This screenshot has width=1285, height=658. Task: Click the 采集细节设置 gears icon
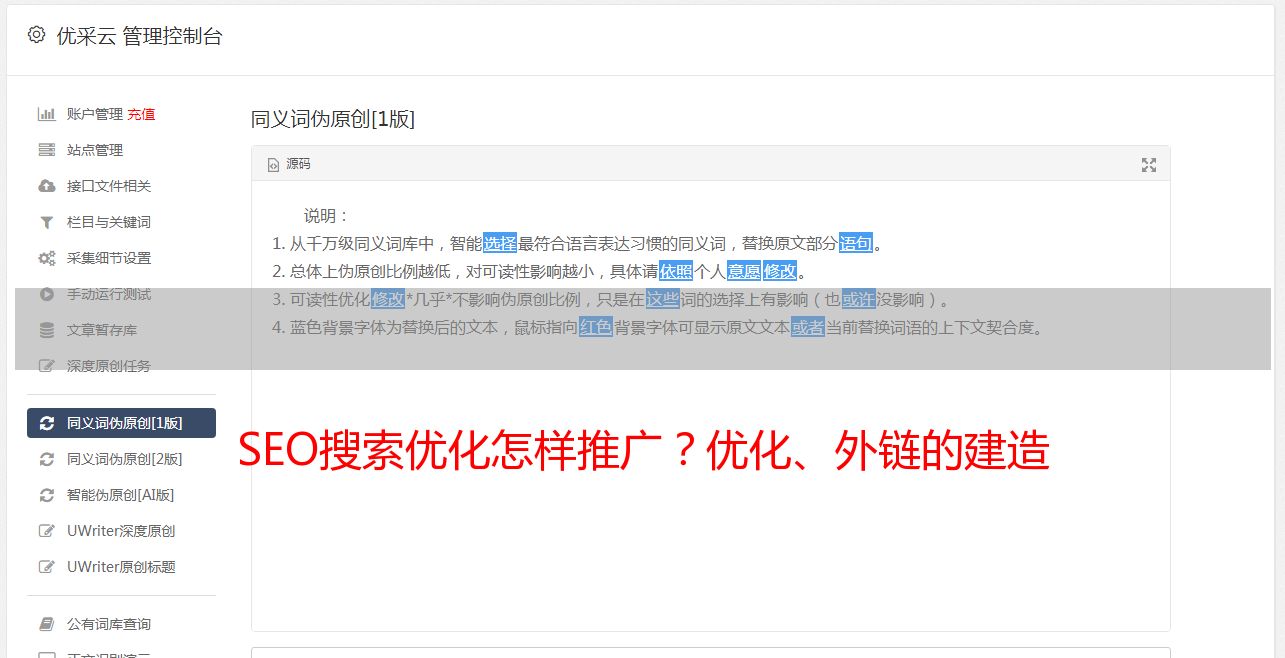[x=46, y=258]
